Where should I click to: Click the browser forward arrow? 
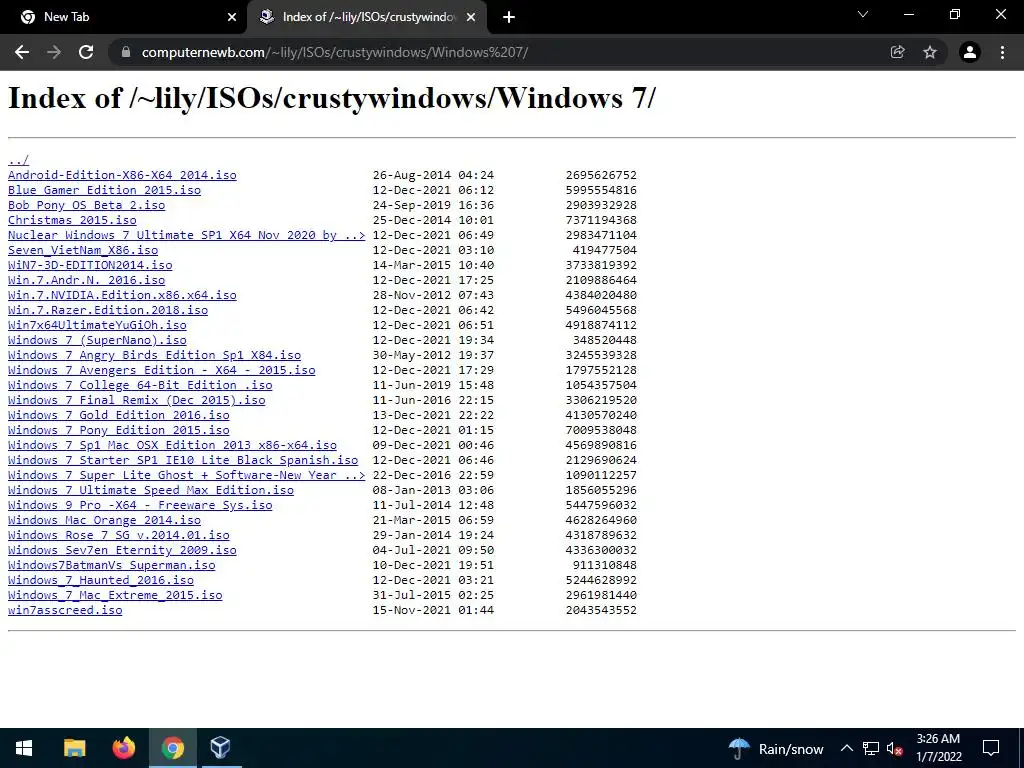54,52
